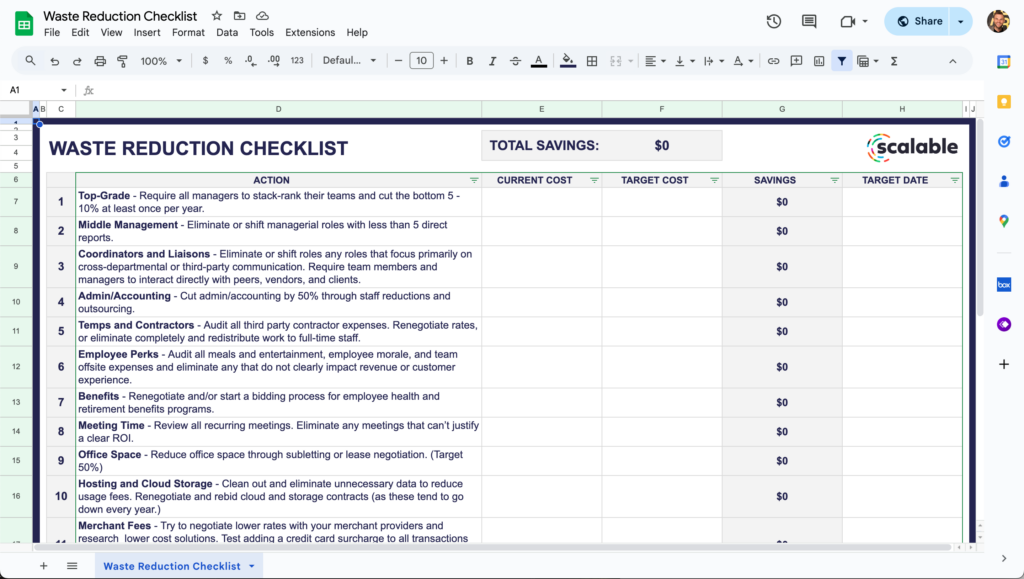The height and width of the screenshot is (579, 1024).
Task: Get more add-ons plus icon
Action: (1004, 364)
